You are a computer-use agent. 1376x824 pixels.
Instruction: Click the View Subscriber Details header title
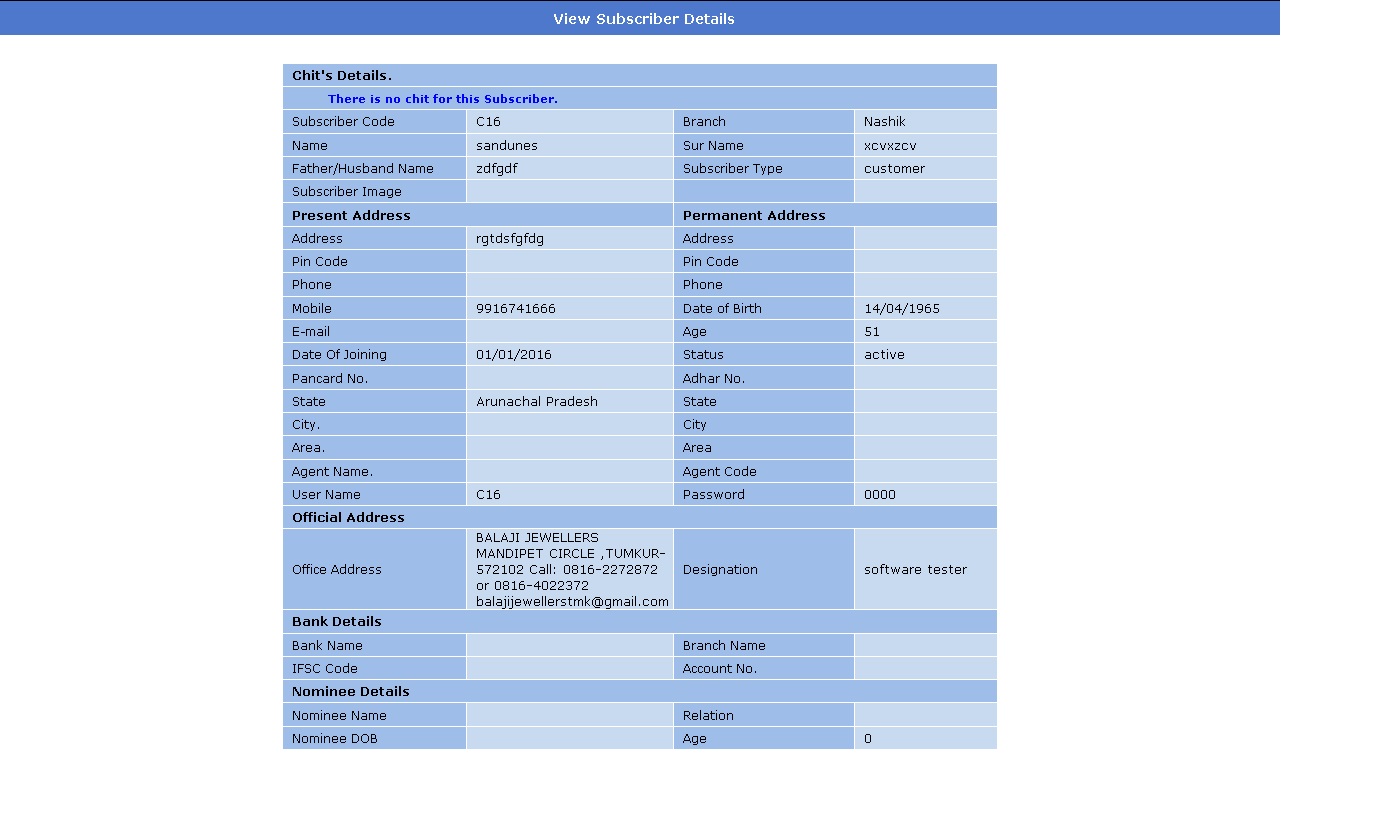coord(644,19)
